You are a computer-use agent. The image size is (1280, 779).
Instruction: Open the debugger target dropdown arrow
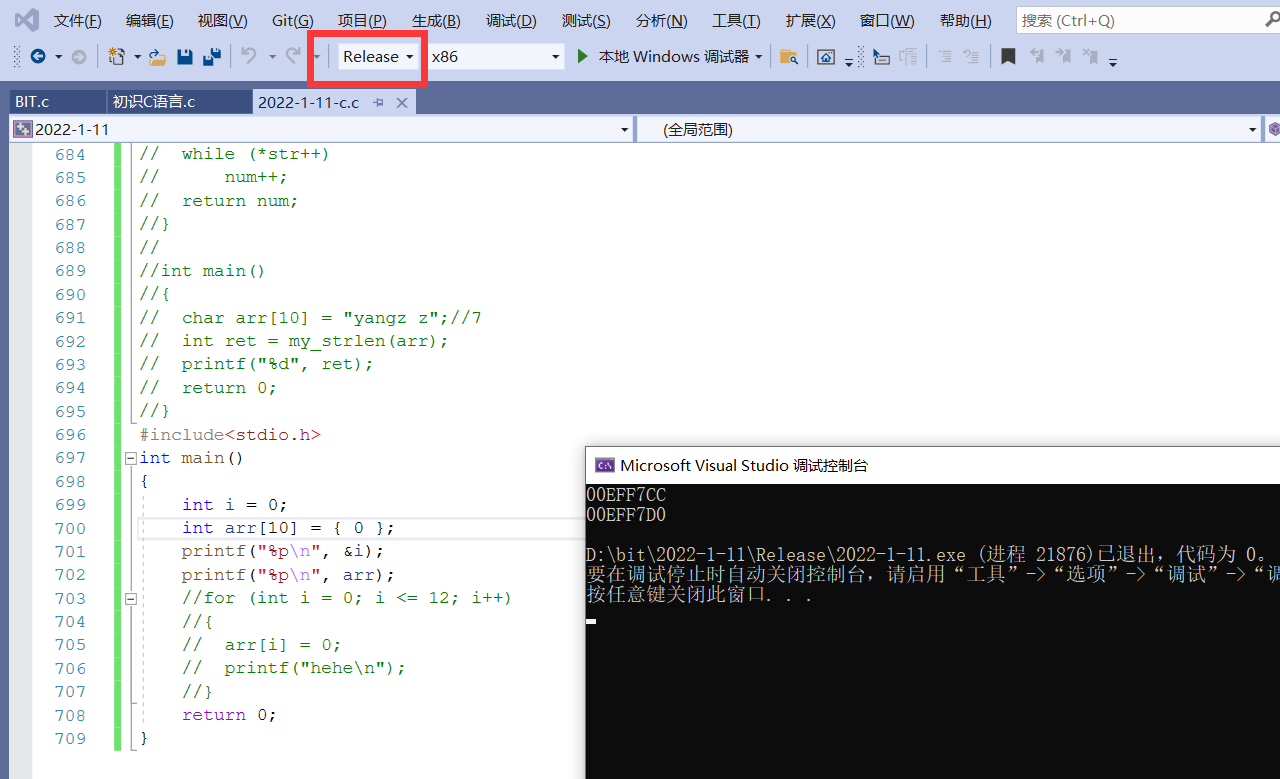(759, 57)
